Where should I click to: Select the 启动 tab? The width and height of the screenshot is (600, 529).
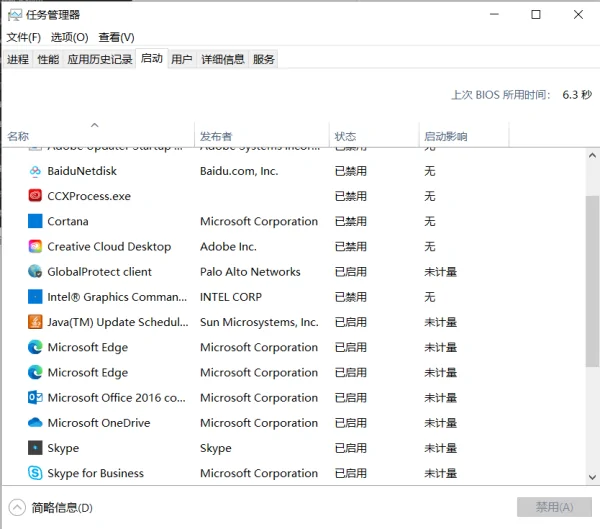pos(152,58)
